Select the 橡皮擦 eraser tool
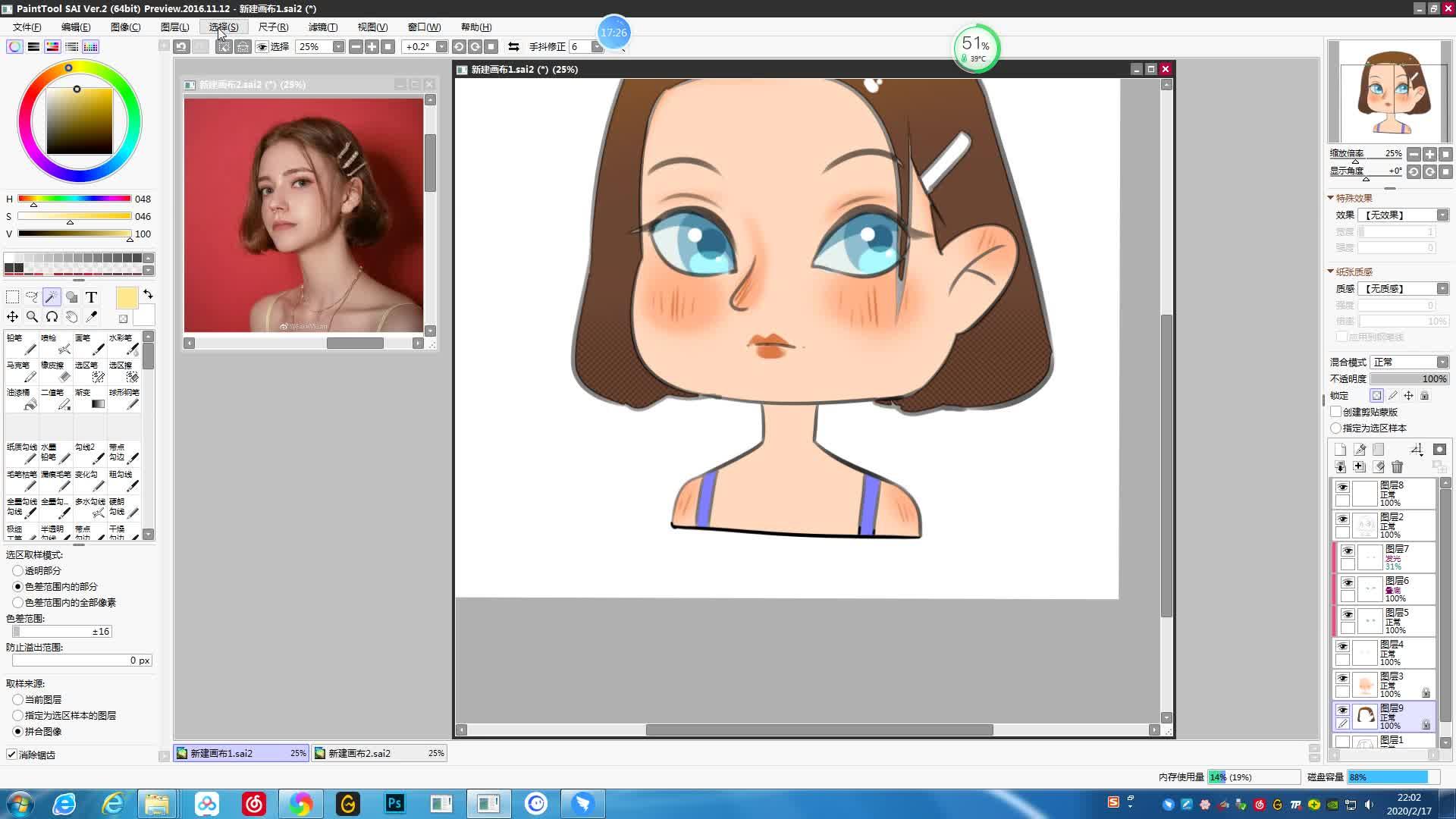This screenshot has width=1456, height=819. (x=57, y=372)
